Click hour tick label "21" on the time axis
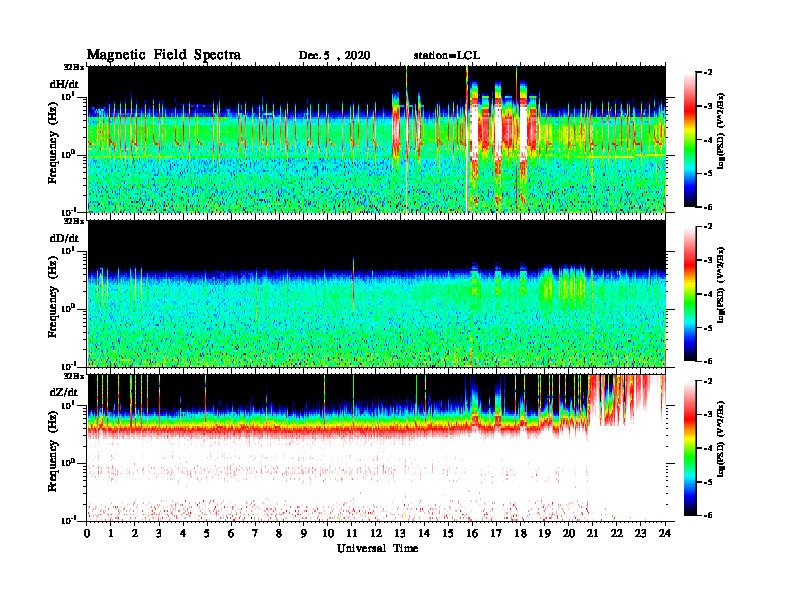 pos(592,533)
